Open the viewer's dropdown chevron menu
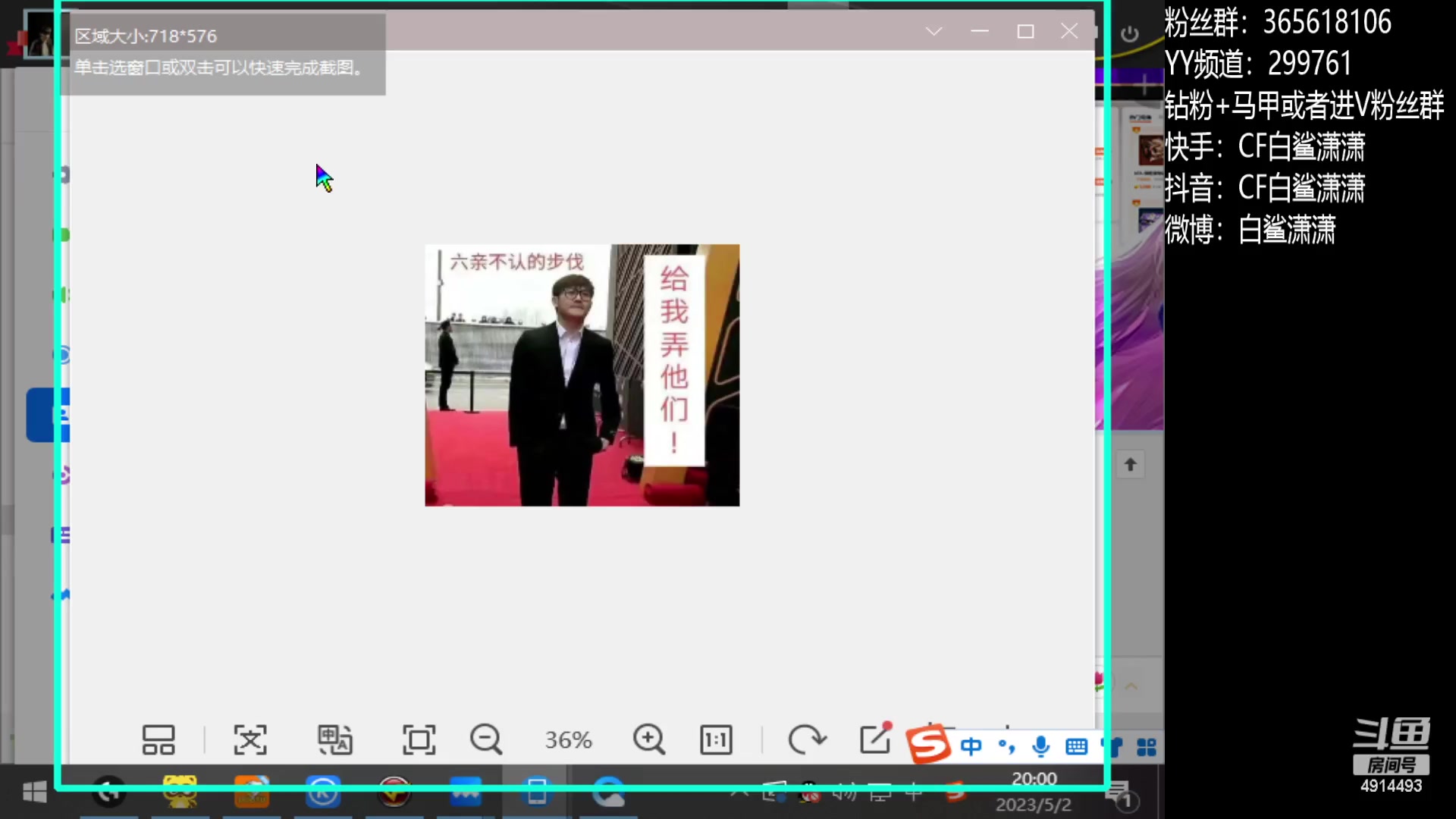Image resolution: width=1456 pixels, height=819 pixels. coord(934,32)
